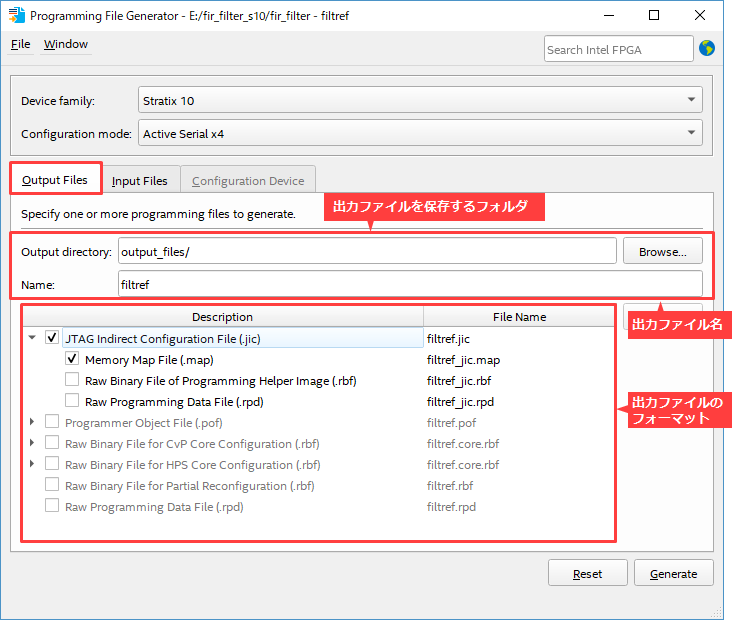Viewport: 736px width, 620px height.
Task: Open the Configuration mode dropdown
Action: click(419, 133)
